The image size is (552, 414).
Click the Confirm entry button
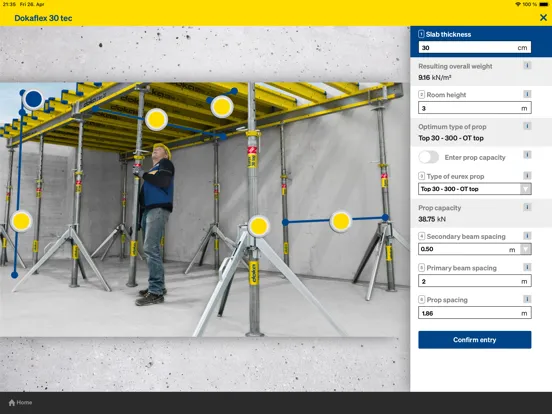[475, 340]
